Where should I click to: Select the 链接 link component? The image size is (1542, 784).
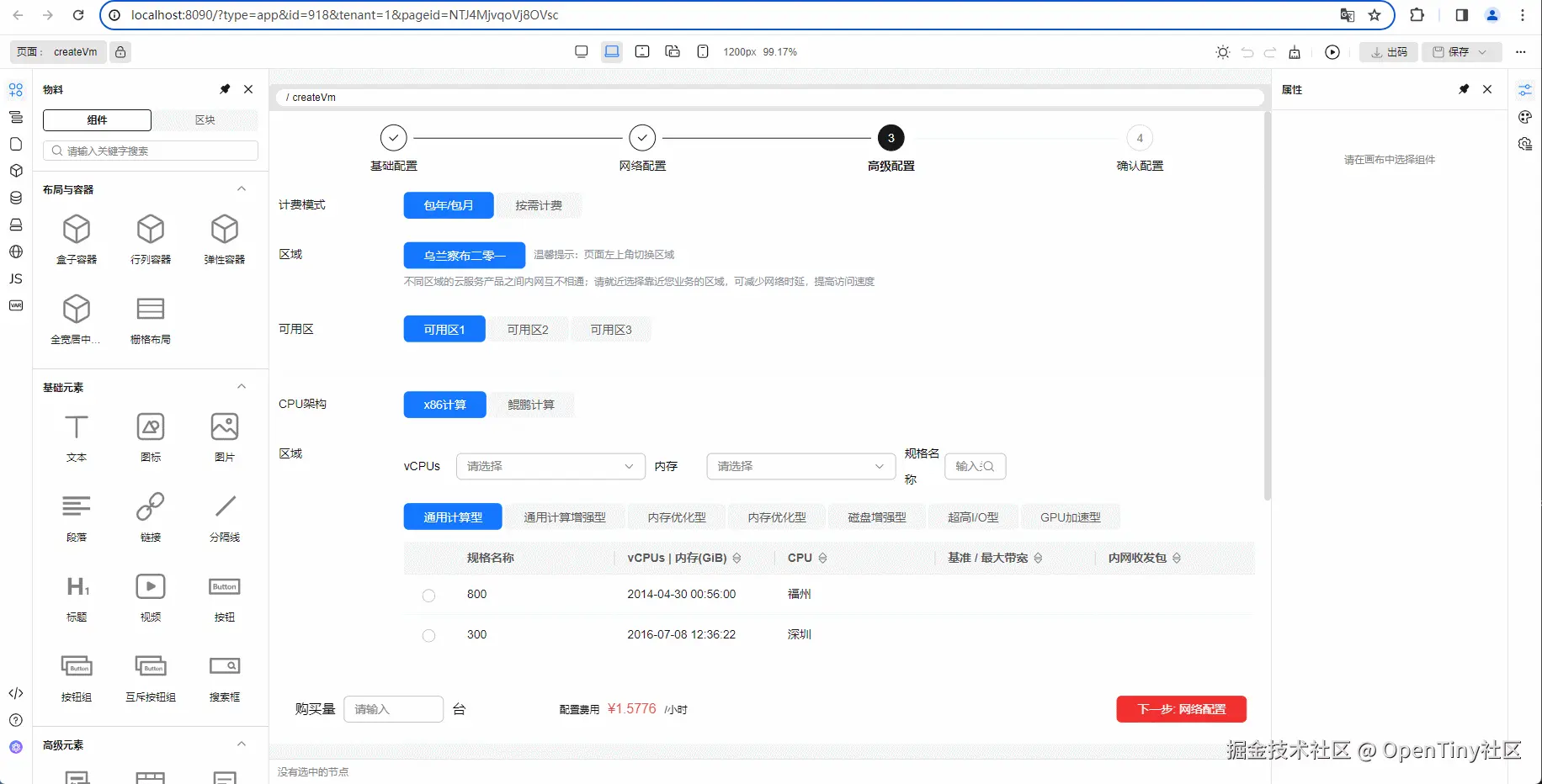(151, 516)
